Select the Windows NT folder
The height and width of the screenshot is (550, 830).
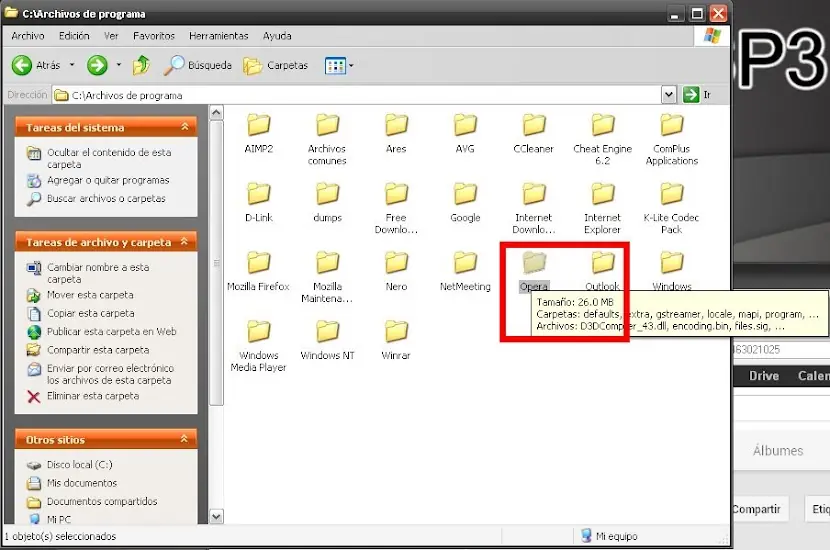point(328,340)
